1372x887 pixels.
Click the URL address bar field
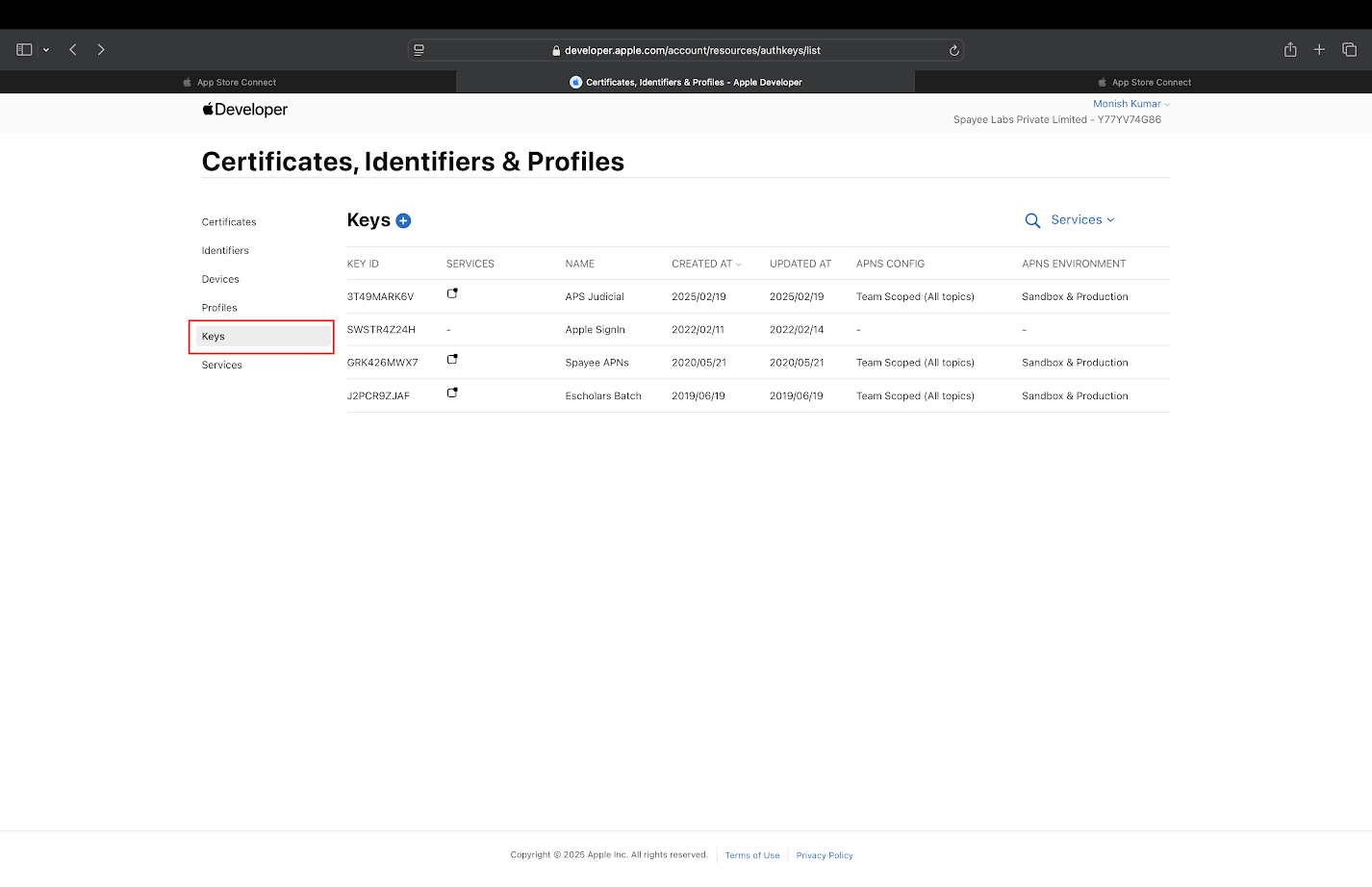pos(691,50)
